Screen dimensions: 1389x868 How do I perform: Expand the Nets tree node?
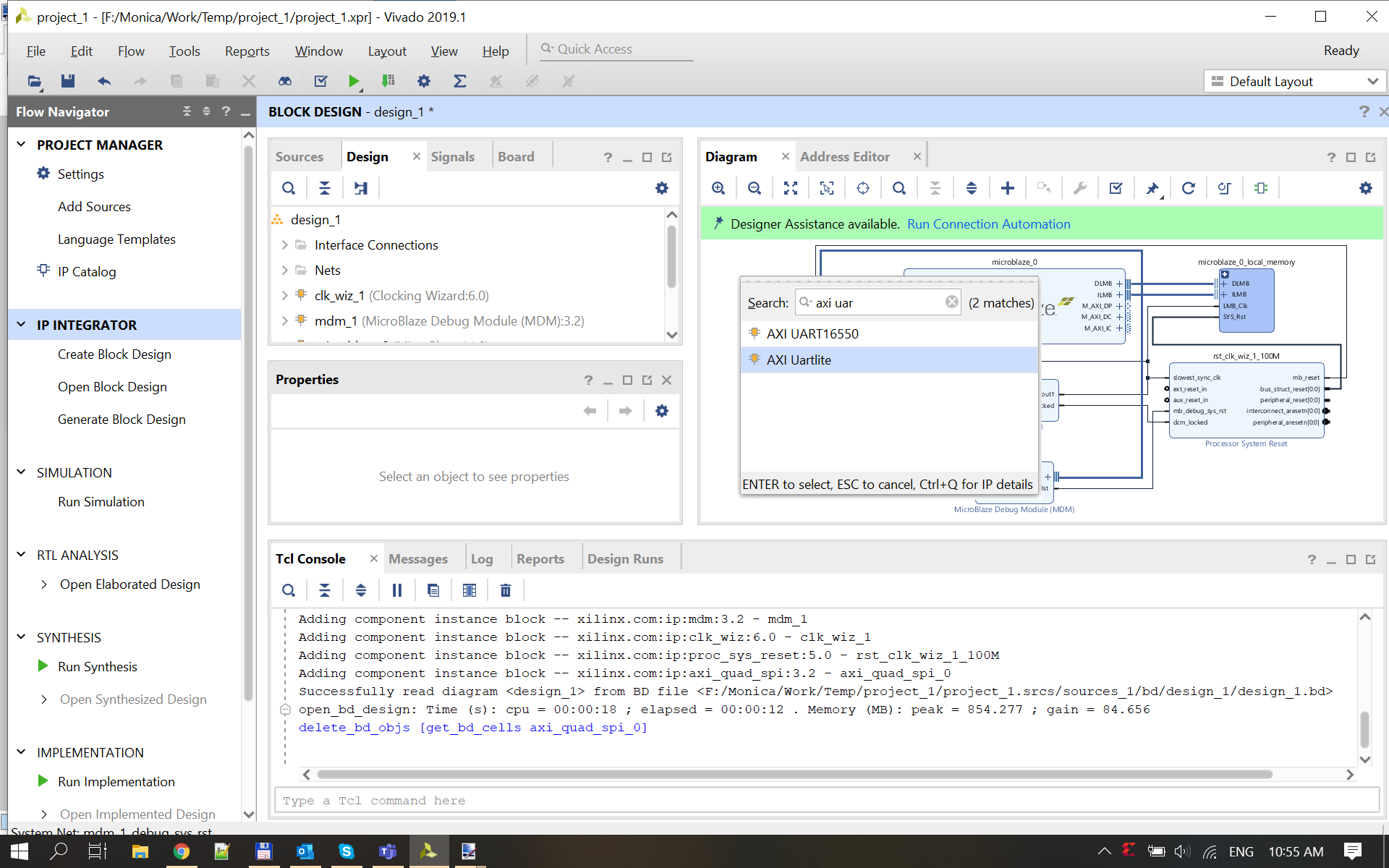[284, 271]
